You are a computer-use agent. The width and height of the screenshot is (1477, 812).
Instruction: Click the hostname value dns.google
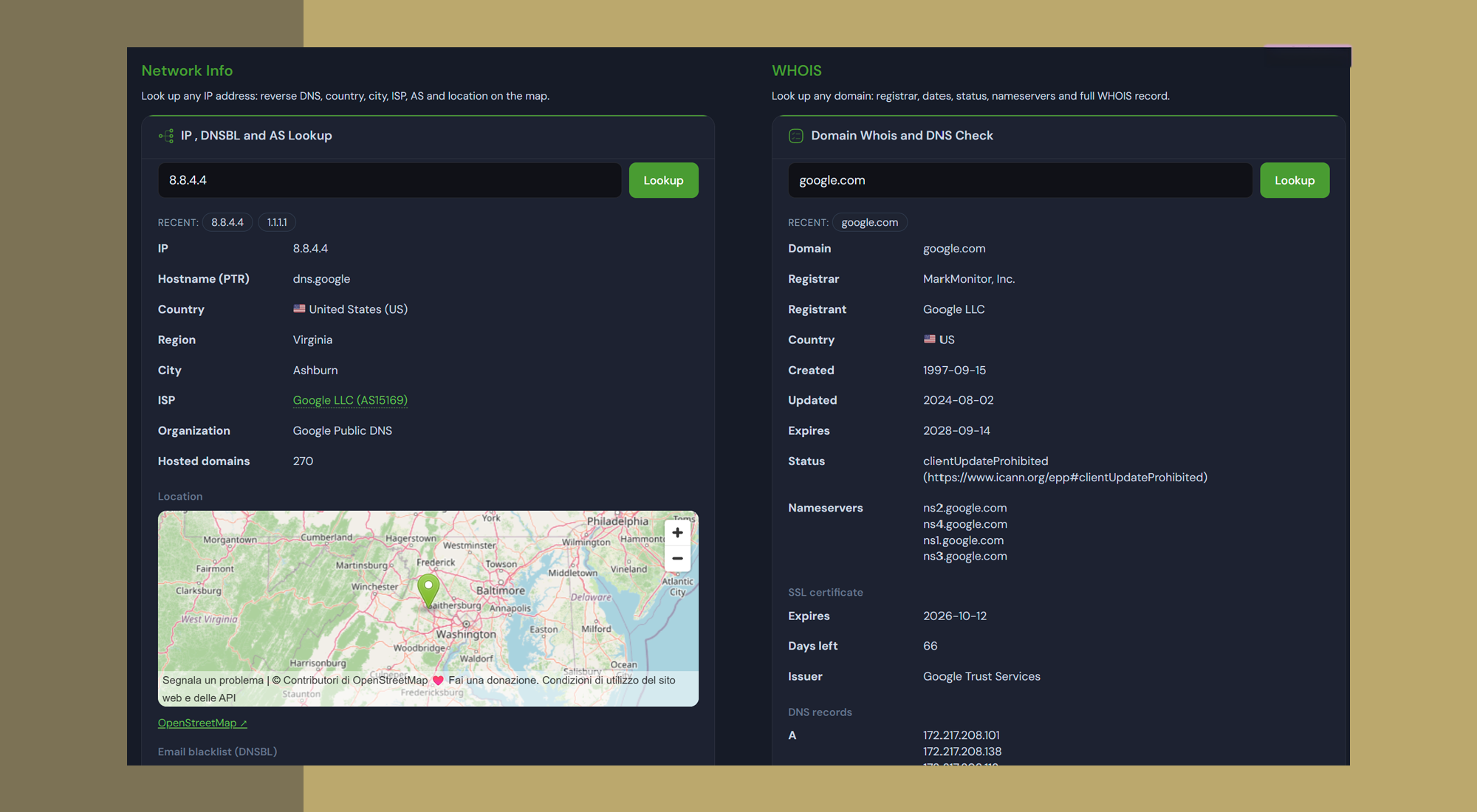(x=321, y=279)
